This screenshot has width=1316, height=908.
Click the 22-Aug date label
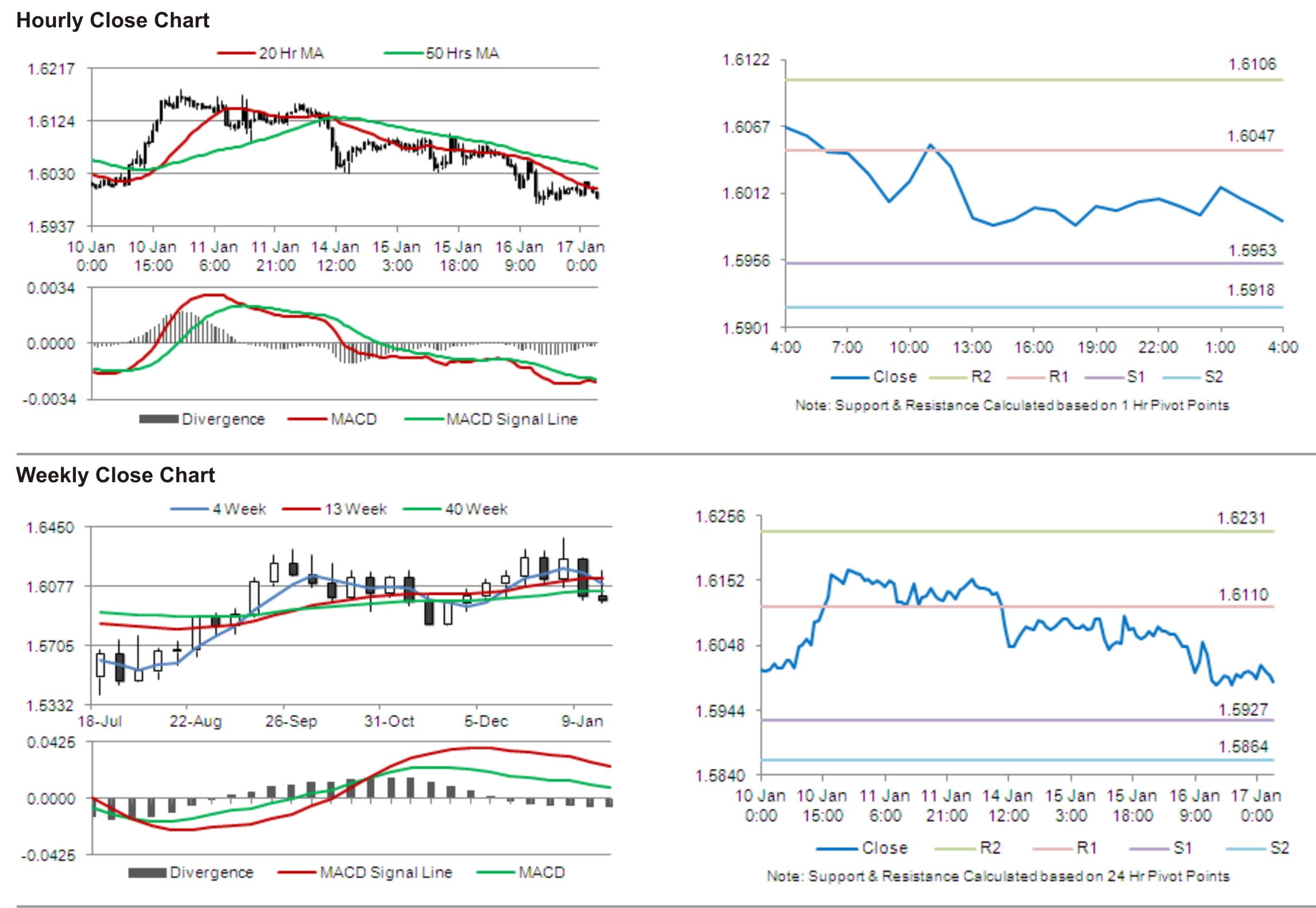point(196,721)
